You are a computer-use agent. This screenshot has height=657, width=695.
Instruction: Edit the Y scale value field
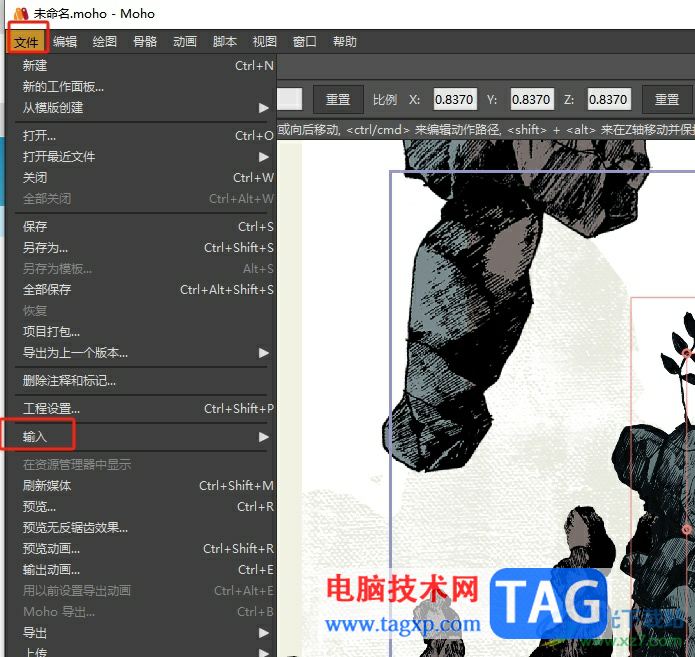point(532,99)
